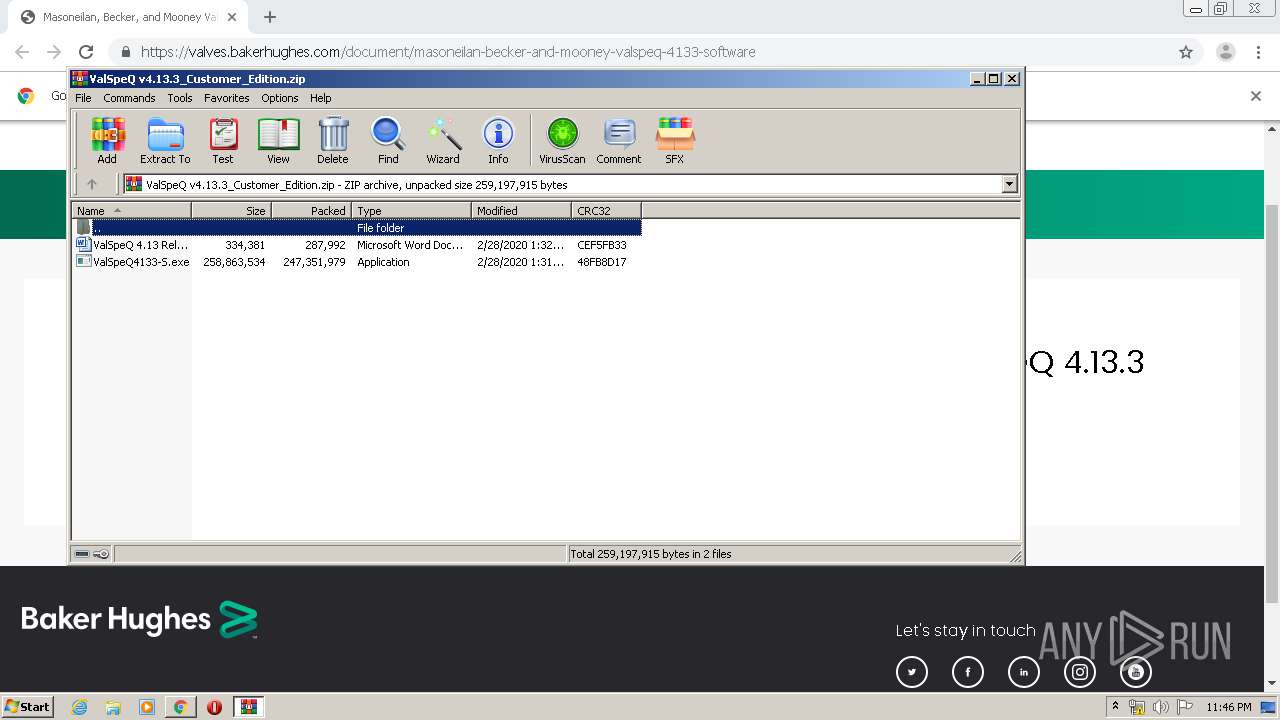Click the Find magnifier icon
The height and width of the screenshot is (720, 1280).
[388, 140]
